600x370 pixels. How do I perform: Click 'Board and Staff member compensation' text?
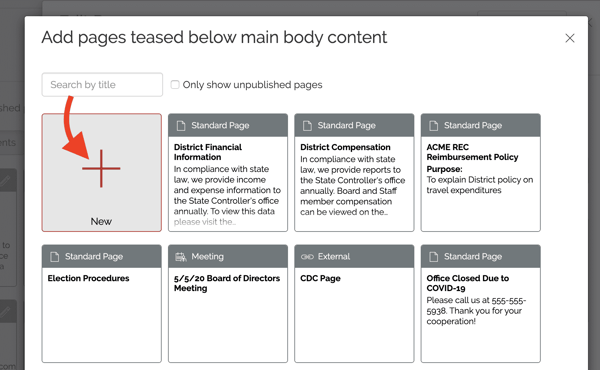click(348, 196)
